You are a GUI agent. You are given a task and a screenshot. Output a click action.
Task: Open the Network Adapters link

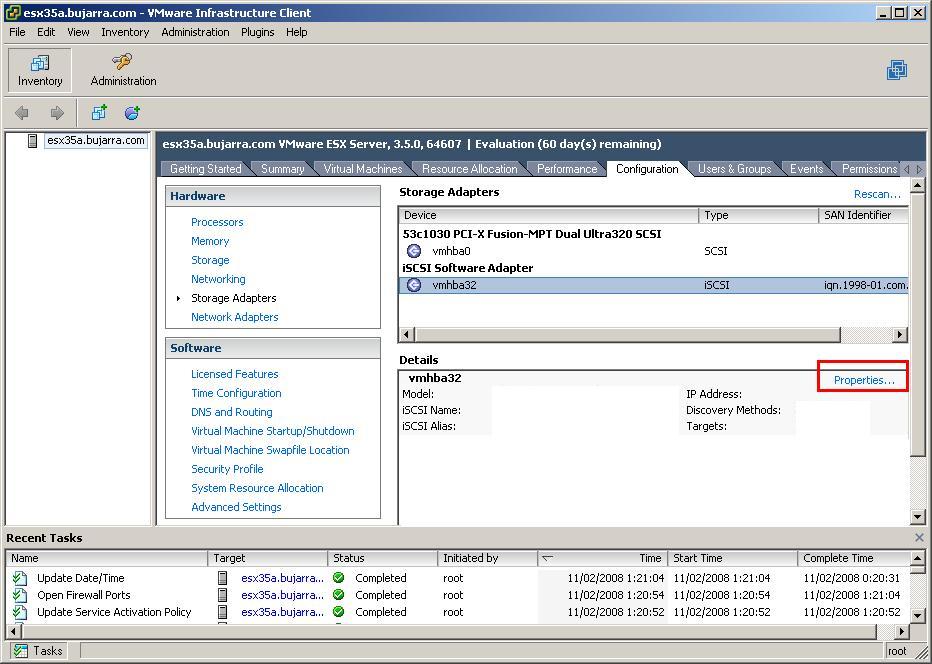coord(234,317)
